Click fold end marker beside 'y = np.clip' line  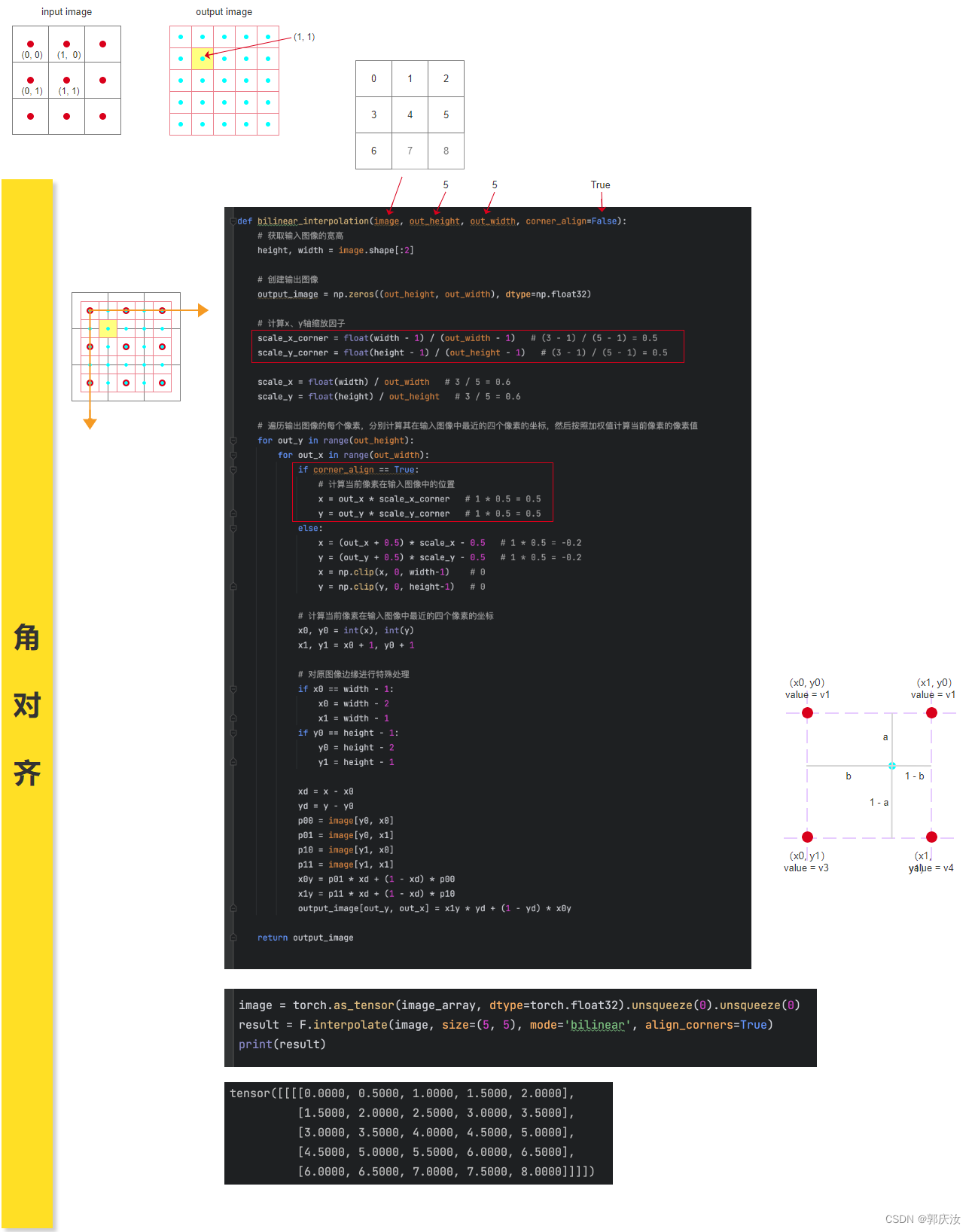233,587
